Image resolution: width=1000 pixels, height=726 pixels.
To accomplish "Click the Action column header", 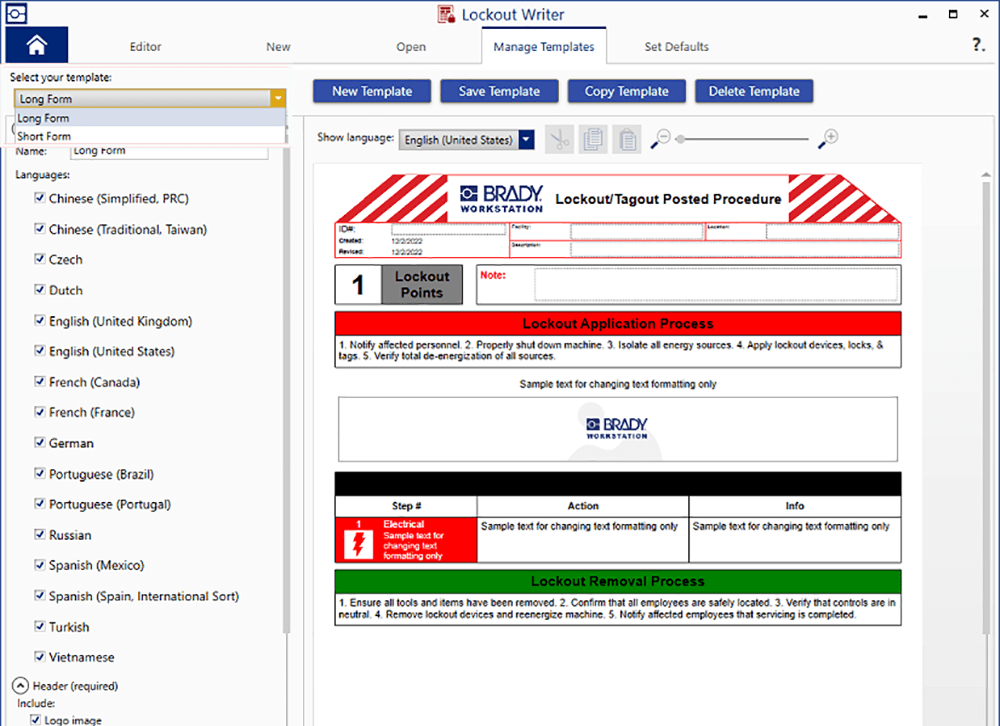I will click(x=583, y=506).
